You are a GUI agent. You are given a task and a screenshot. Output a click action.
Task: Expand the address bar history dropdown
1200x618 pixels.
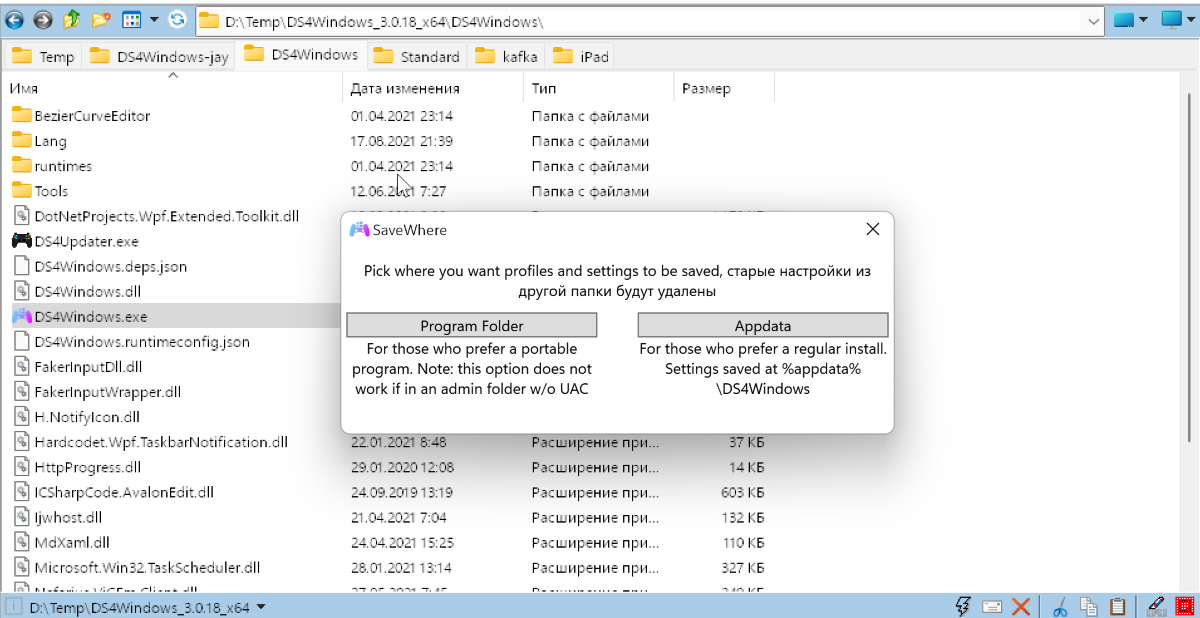point(1094,20)
